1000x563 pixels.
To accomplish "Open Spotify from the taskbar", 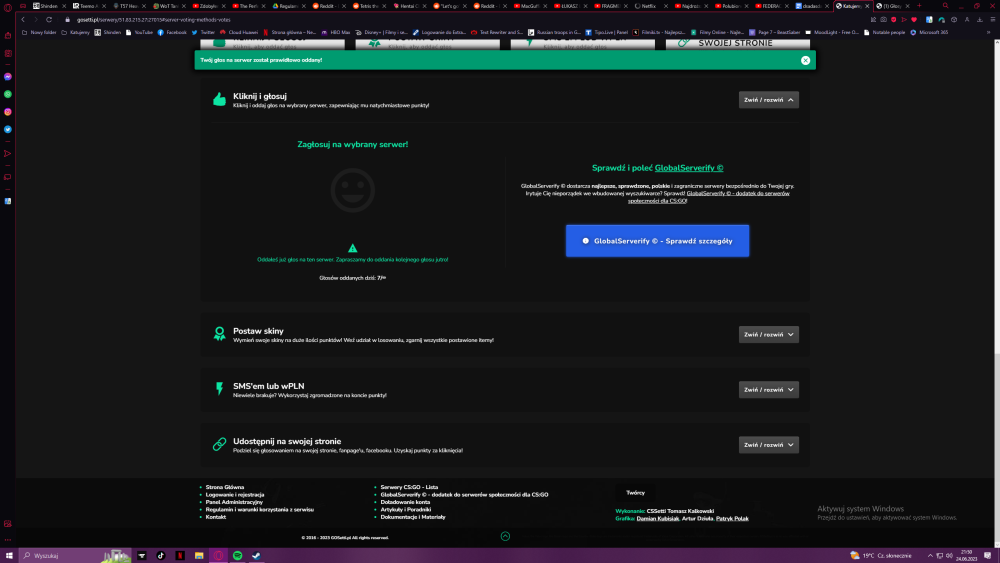I will (237, 555).
